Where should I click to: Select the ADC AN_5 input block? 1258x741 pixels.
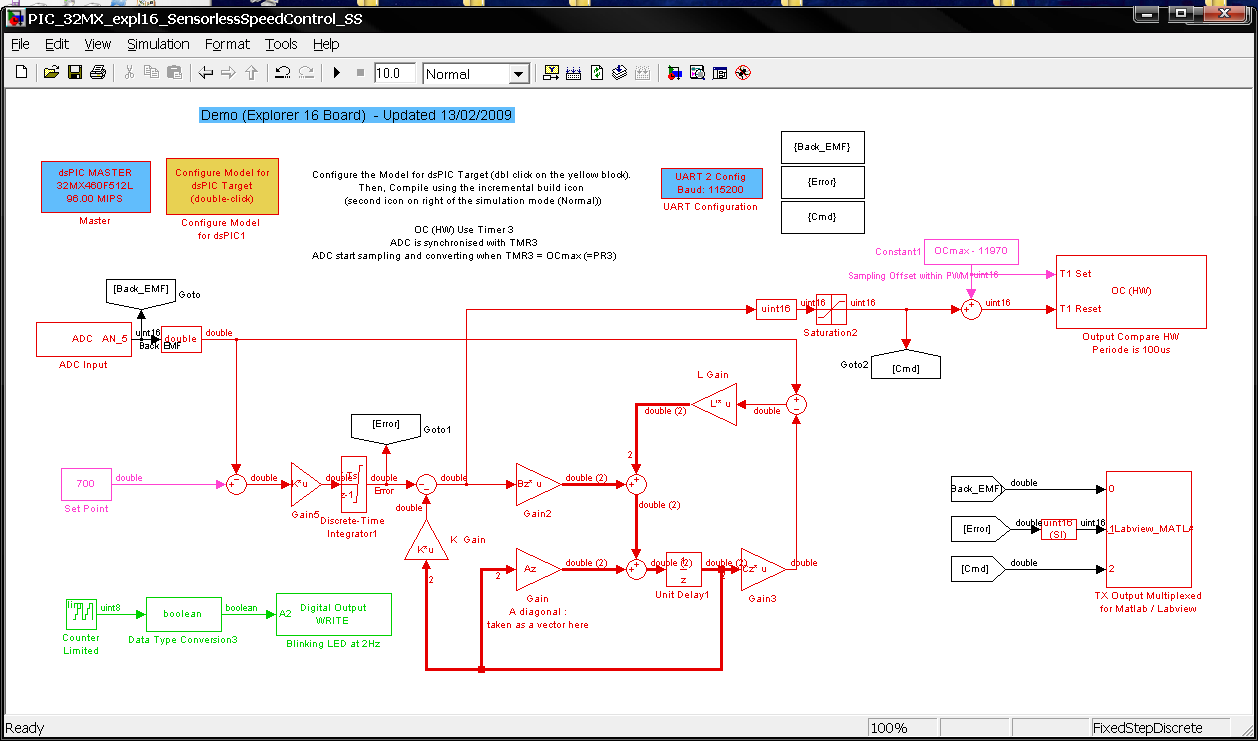(83, 339)
